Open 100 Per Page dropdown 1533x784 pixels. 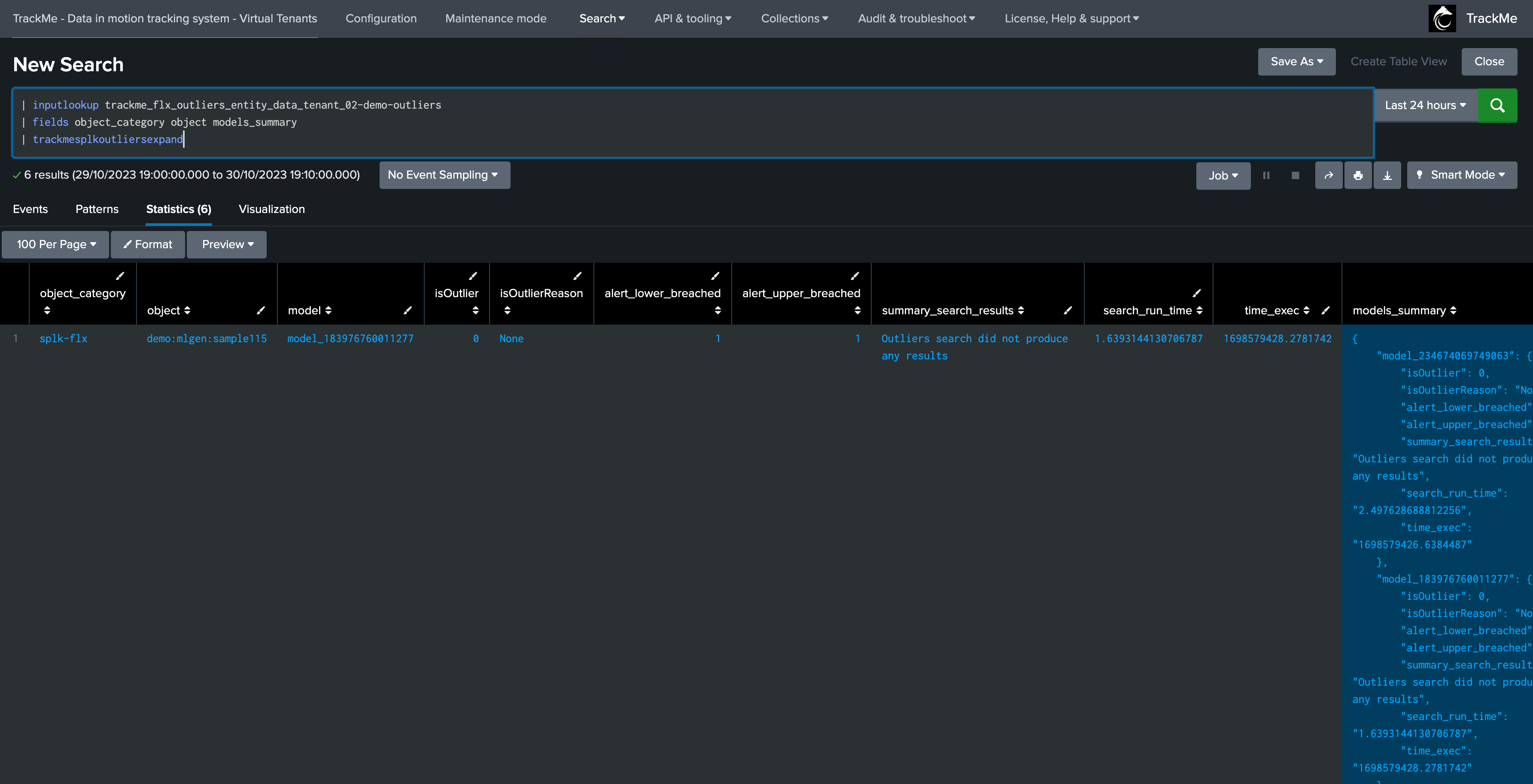[x=55, y=244]
